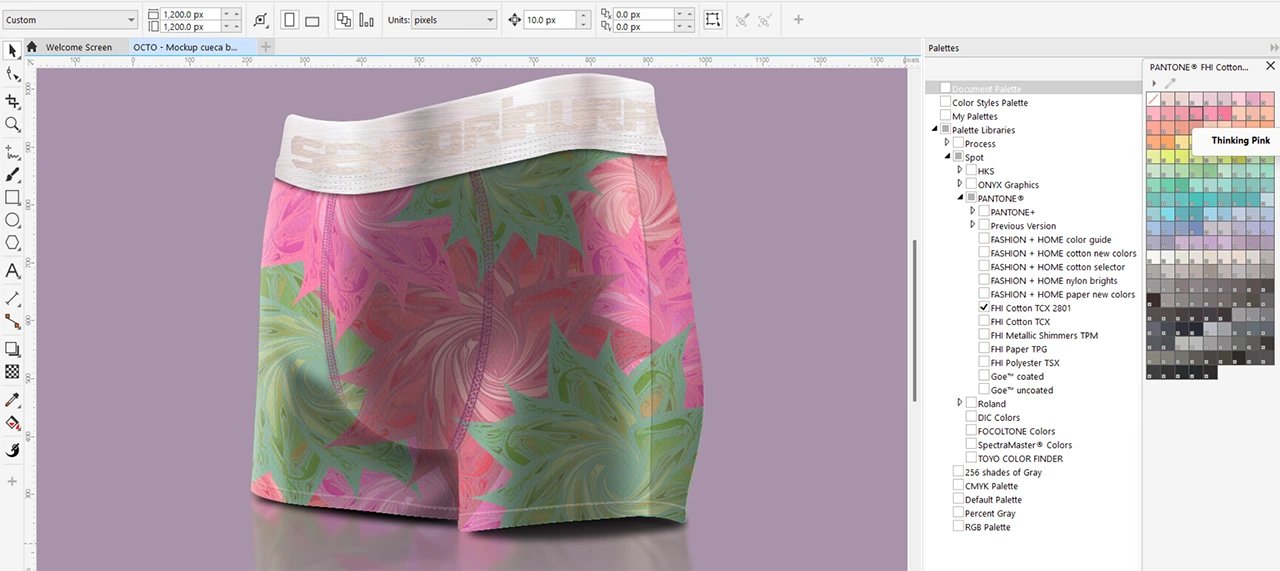Collapse the Palette Libraries tree node
Screen dimensions: 1280x571
point(935,130)
